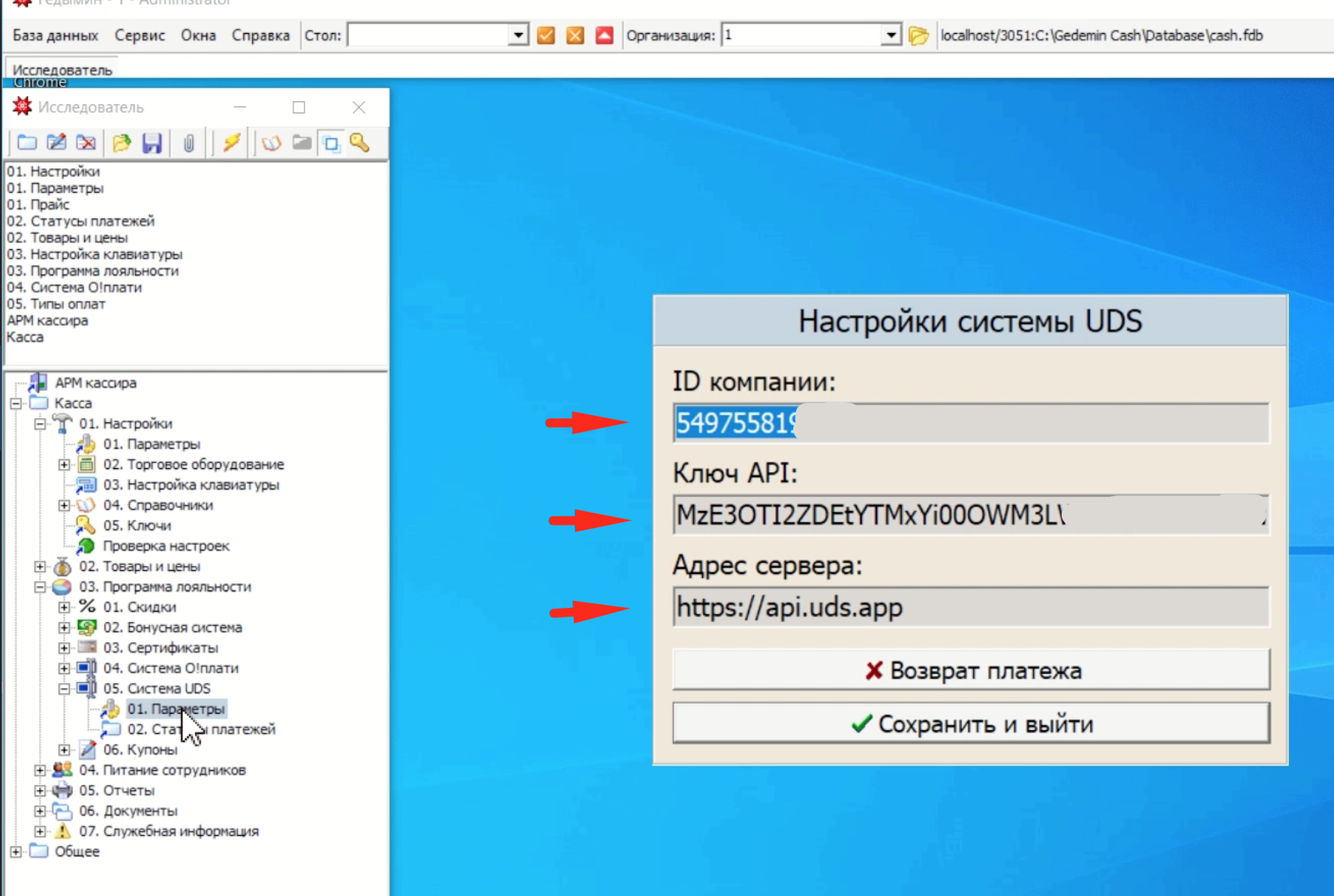Click the delete folder red X icon
The width and height of the screenshot is (1334, 896).
point(86,143)
